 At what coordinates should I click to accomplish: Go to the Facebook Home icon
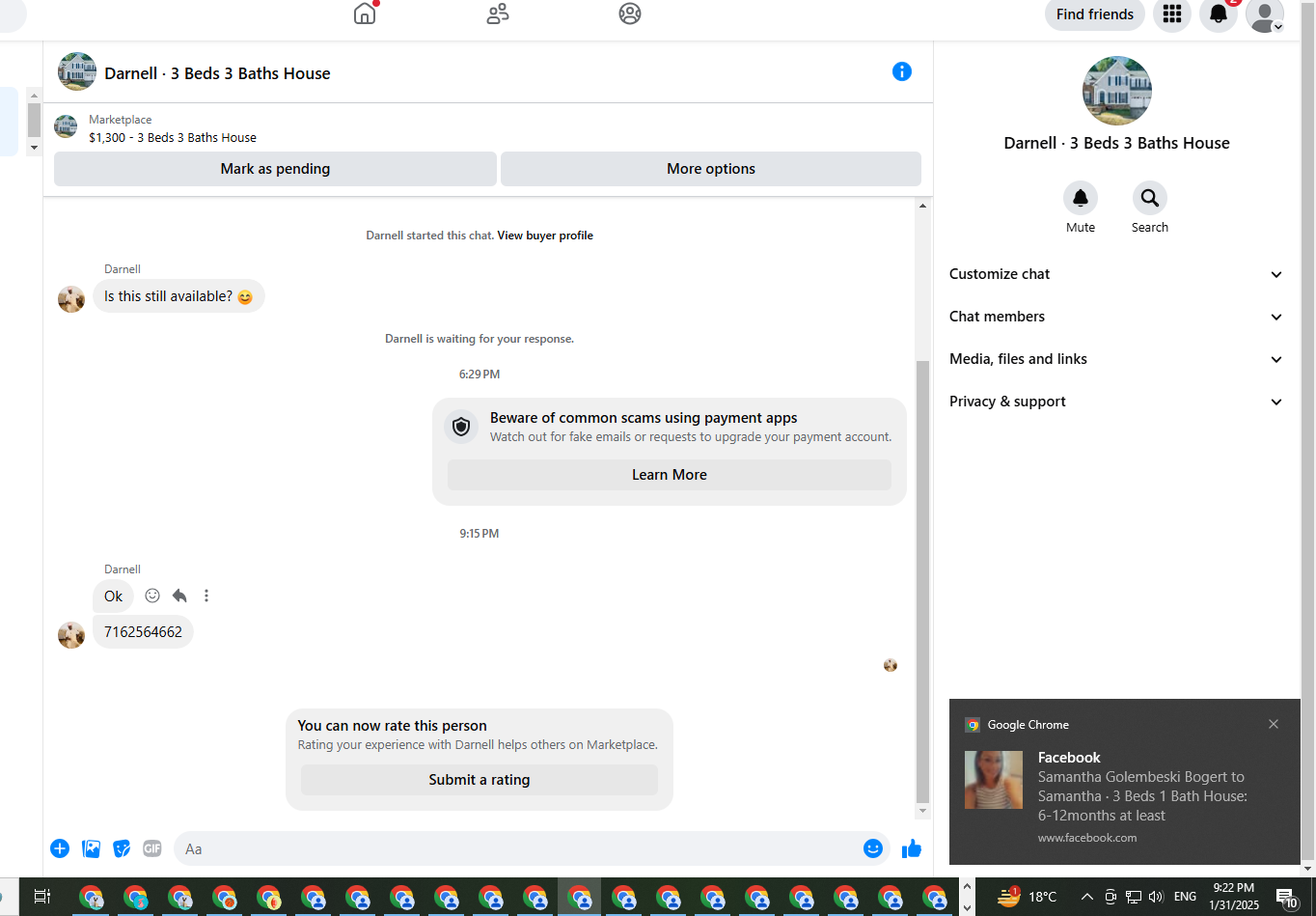click(365, 14)
